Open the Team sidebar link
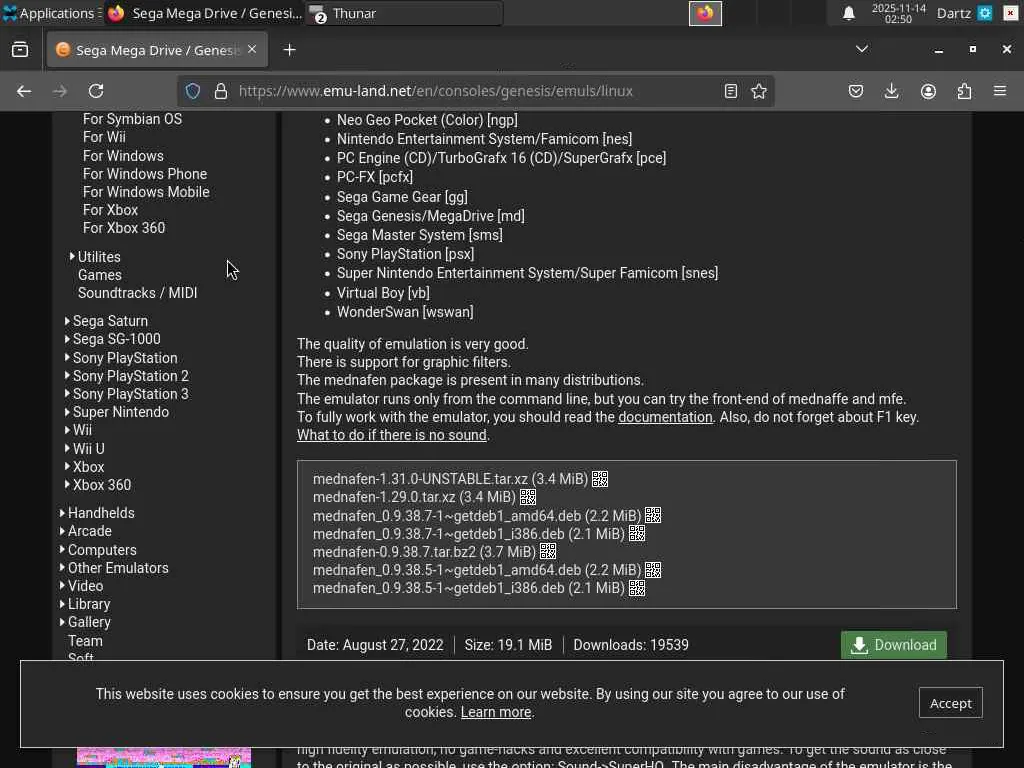The image size is (1024, 768). click(85, 641)
